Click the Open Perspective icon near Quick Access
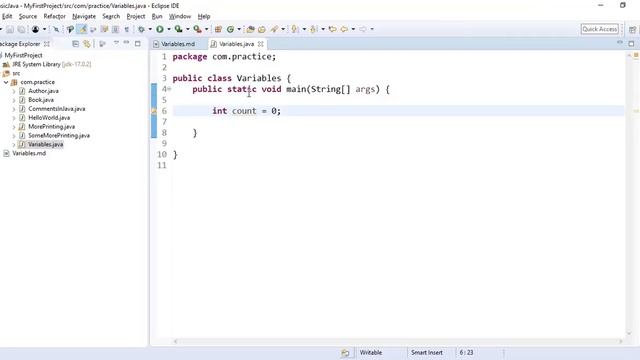 tap(632, 29)
